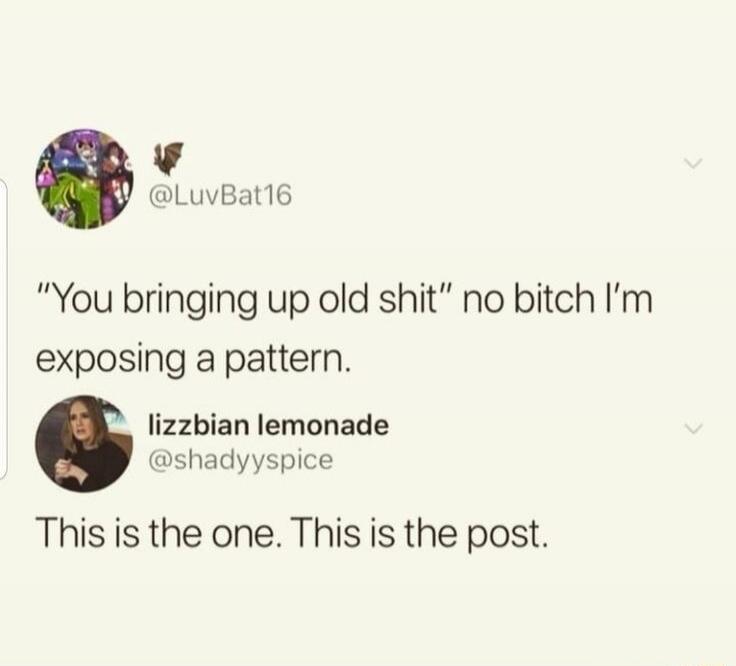Expand the chevron menu on LuvBat16's tweet

click(693, 164)
